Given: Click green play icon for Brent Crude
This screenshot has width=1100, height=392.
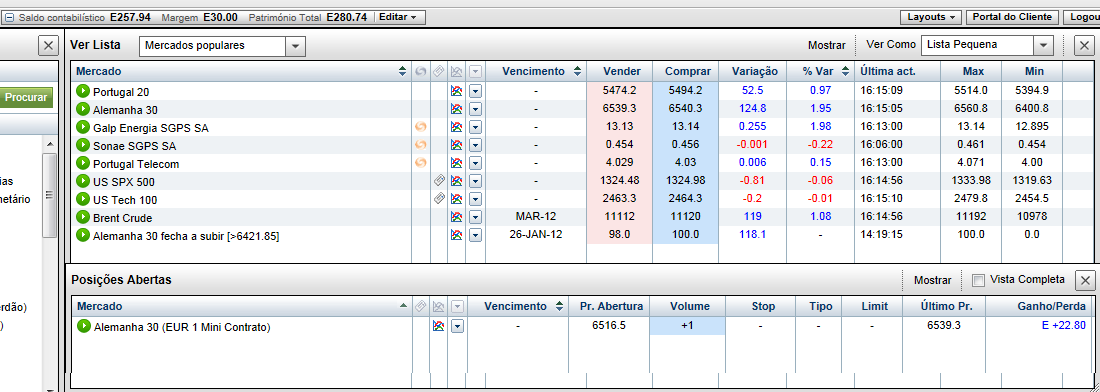Looking at the screenshot, I should click(83, 217).
